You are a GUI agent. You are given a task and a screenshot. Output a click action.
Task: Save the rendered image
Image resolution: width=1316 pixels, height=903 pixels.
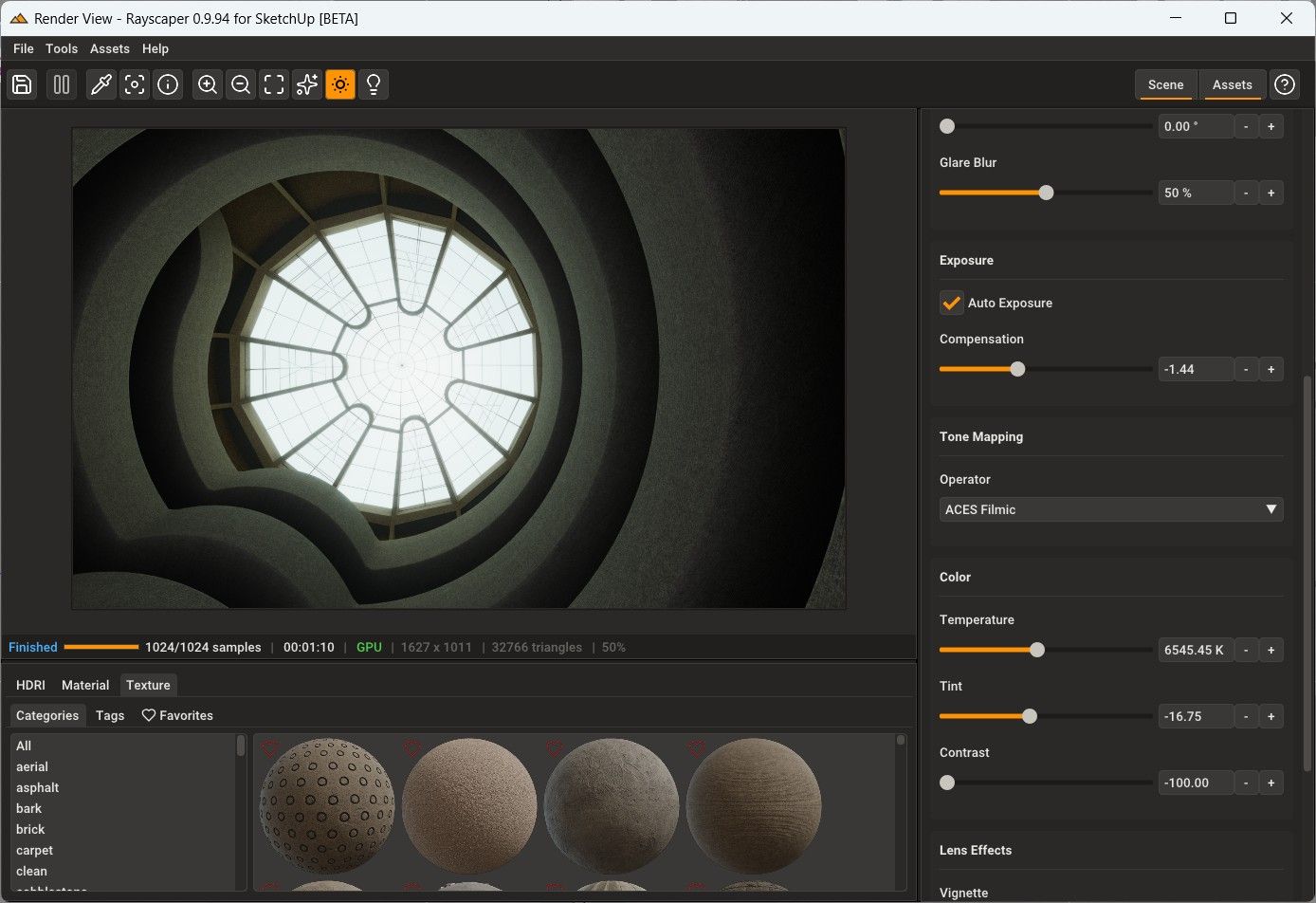point(22,84)
